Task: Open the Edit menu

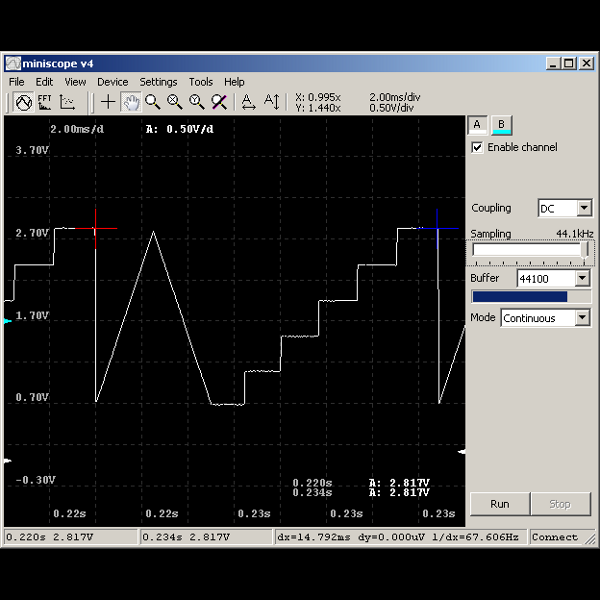Action: pyautogui.click(x=44, y=82)
